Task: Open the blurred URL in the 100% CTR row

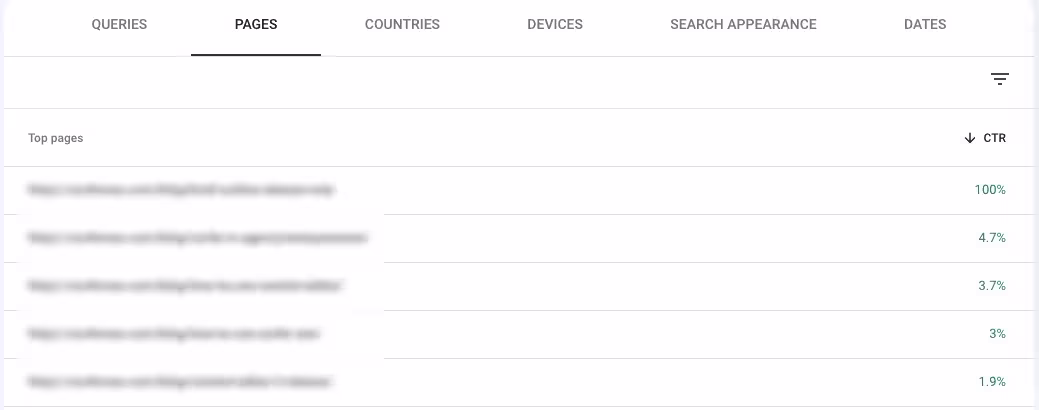Action: click(181, 190)
